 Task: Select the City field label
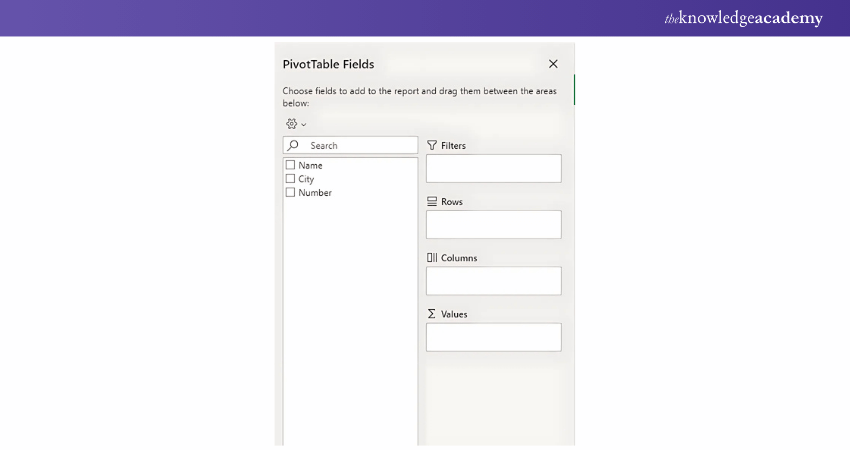[306, 179]
